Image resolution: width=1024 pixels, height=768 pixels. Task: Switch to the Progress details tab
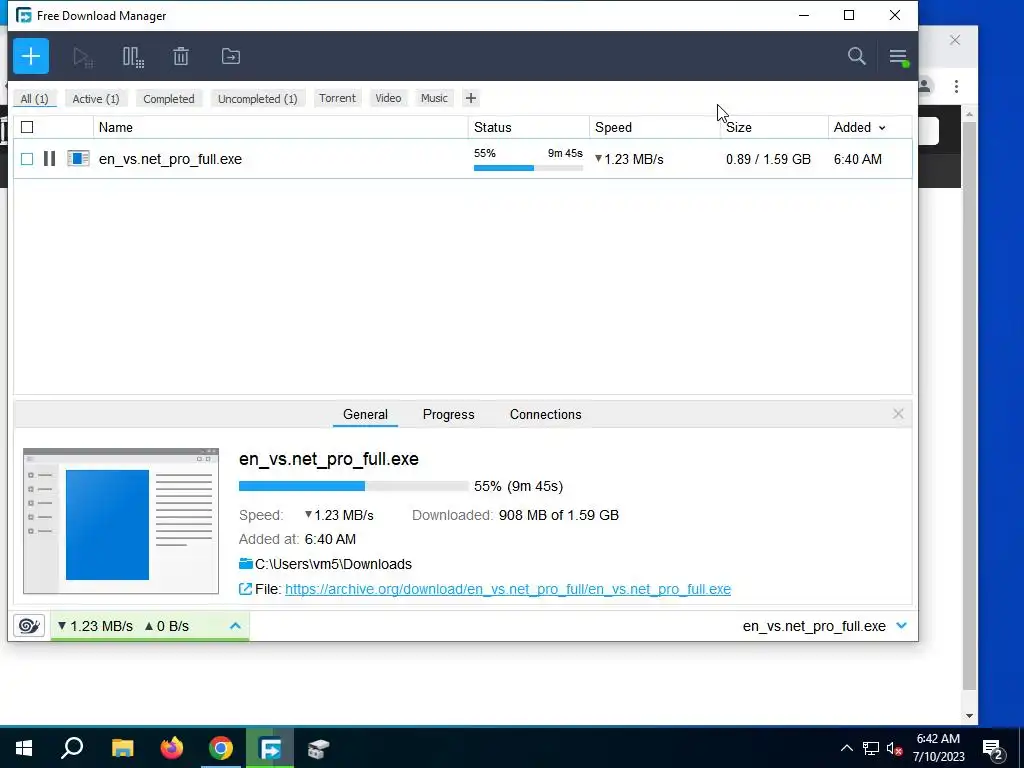coord(449,415)
